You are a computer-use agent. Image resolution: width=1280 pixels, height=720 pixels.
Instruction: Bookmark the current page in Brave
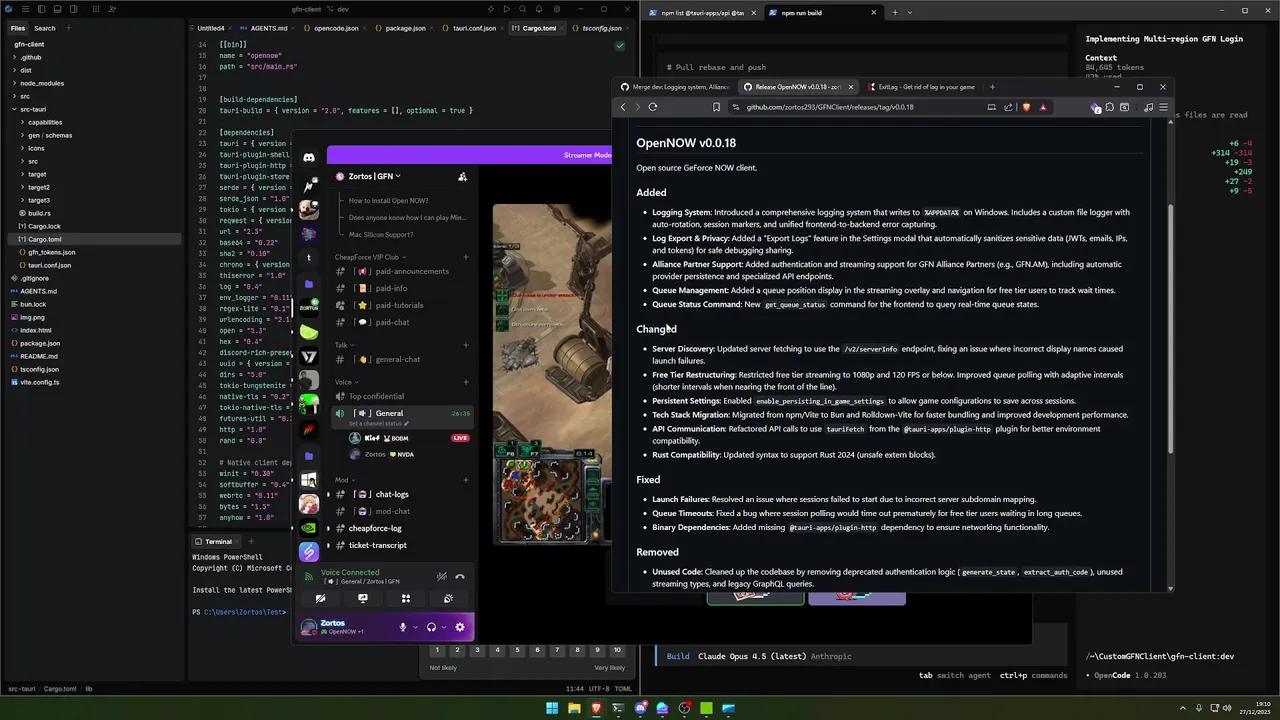pyautogui.click(x=716, y=107)
